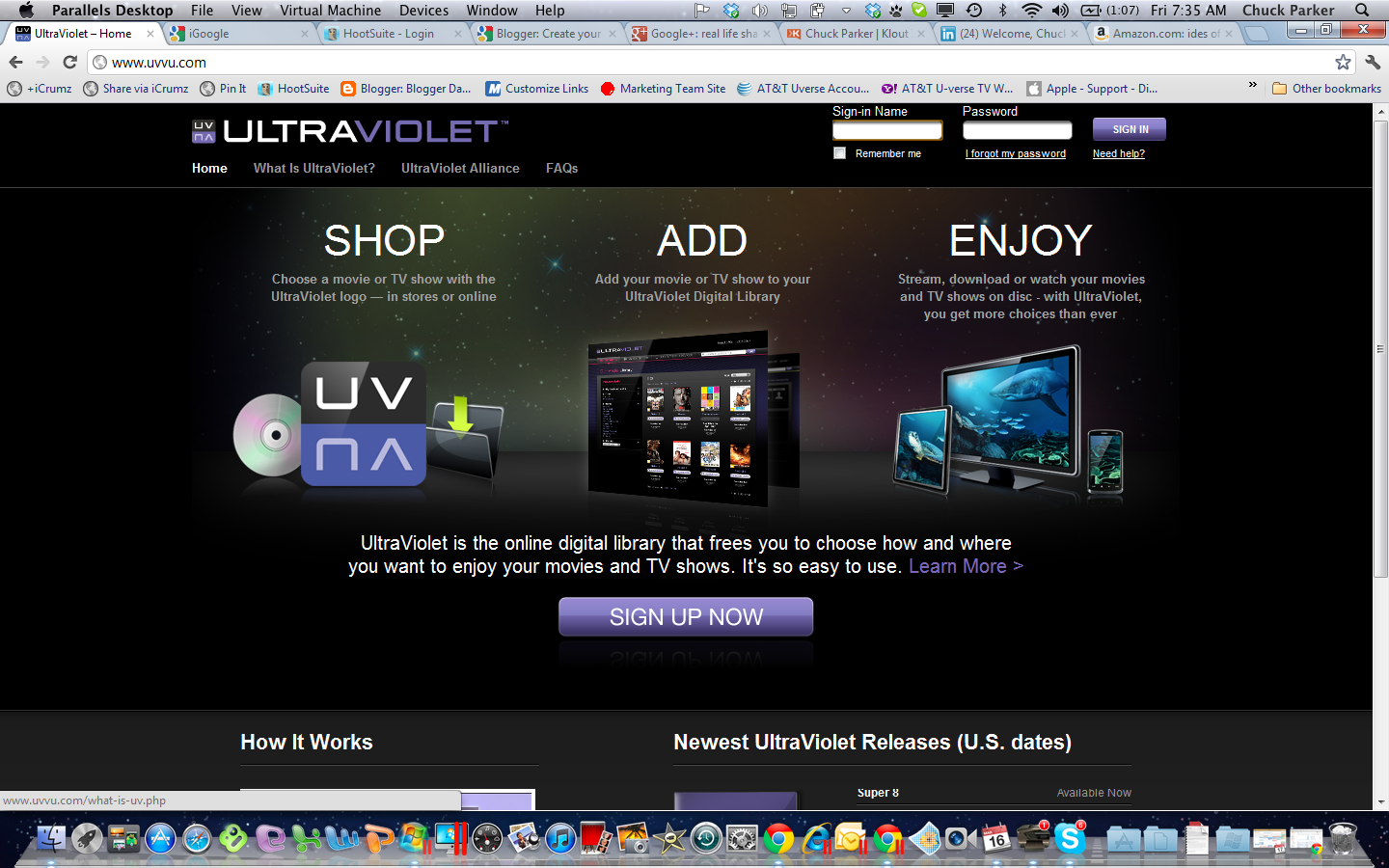Open Spotlight search in the menu bar
Screen dimensions: 1389x868
point(1362,10)
